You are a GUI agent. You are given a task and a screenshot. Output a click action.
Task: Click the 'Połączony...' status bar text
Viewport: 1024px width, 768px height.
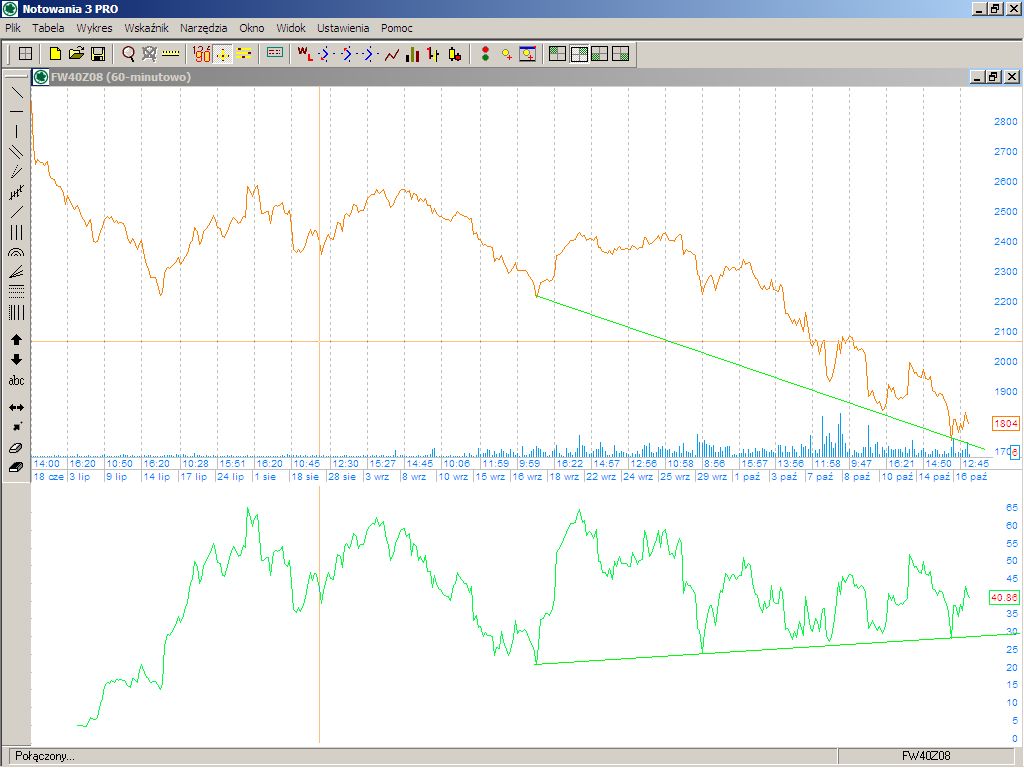point(44,756)
